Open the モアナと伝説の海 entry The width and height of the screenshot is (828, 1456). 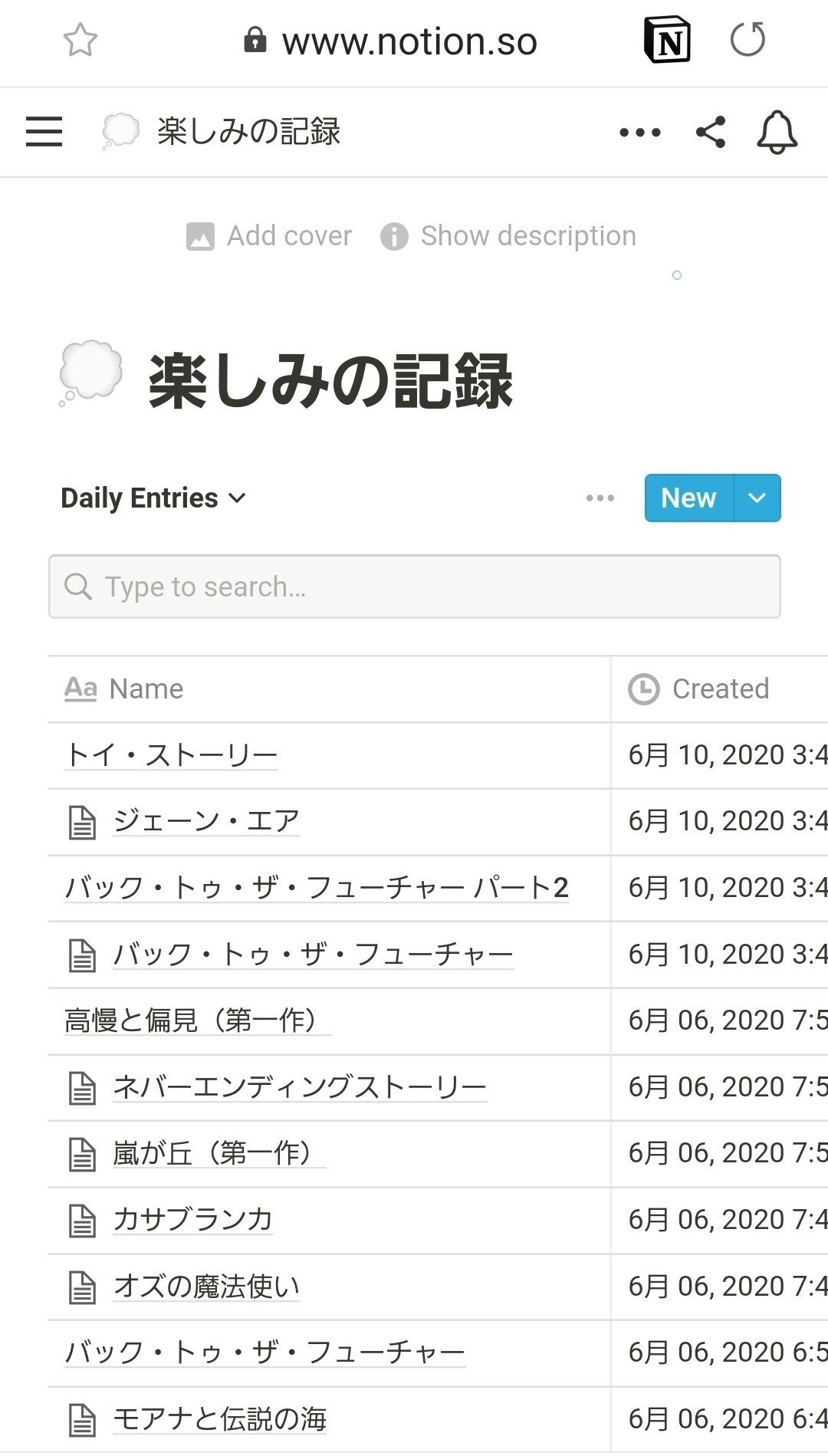[220, 1419]
